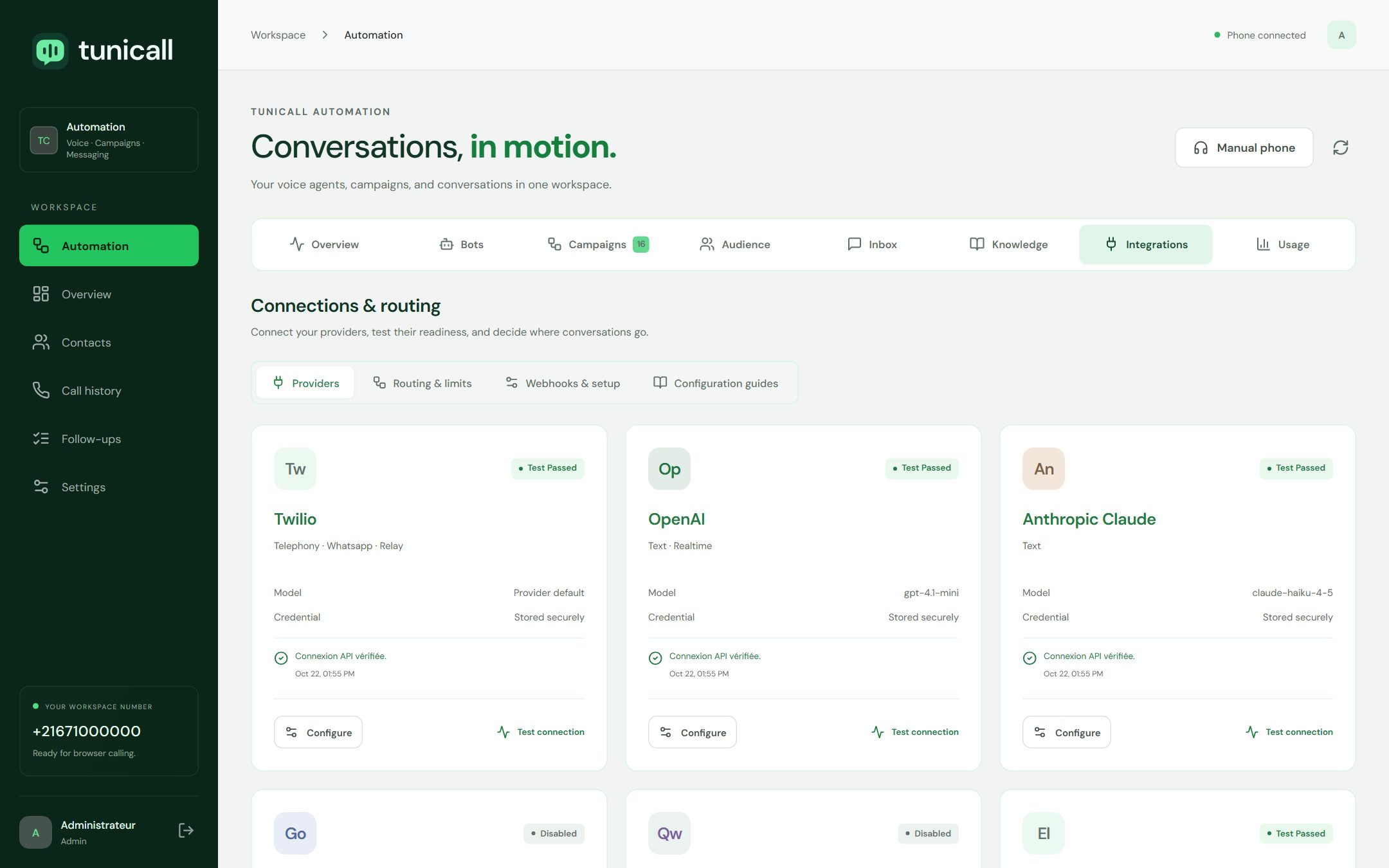Click the refresh icon beside Manual phone
This screenshot has width=1389, height=868.
[1340, 148]
